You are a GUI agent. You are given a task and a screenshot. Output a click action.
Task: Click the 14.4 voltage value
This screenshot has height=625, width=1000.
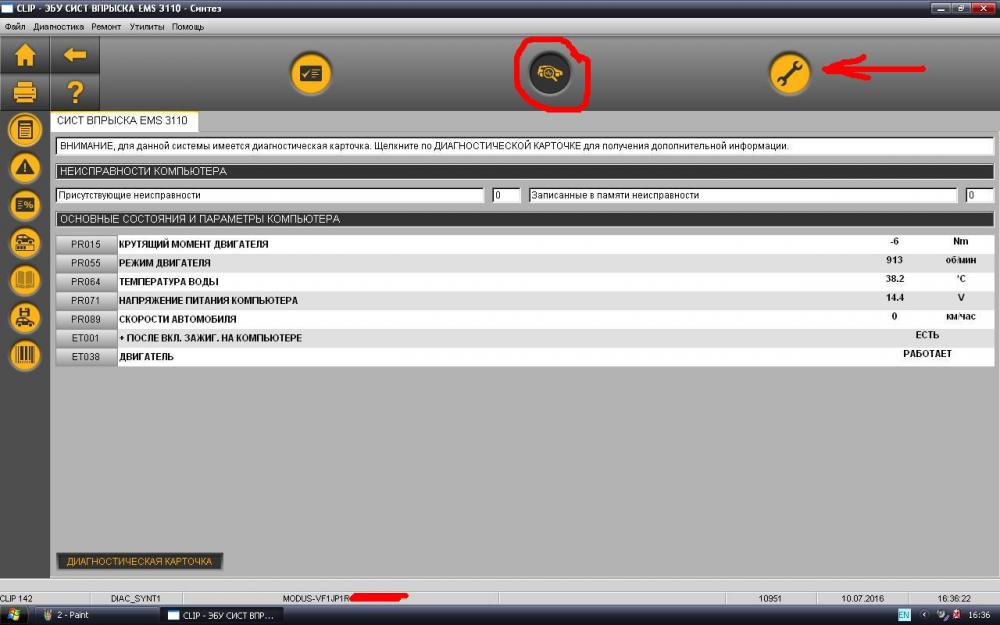point(894,298)
